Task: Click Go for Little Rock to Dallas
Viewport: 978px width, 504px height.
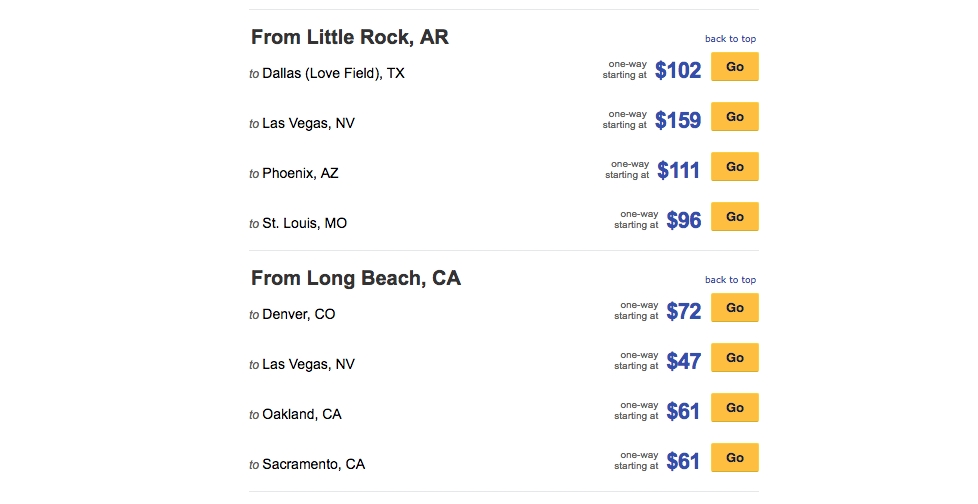Action: point(734,67)
